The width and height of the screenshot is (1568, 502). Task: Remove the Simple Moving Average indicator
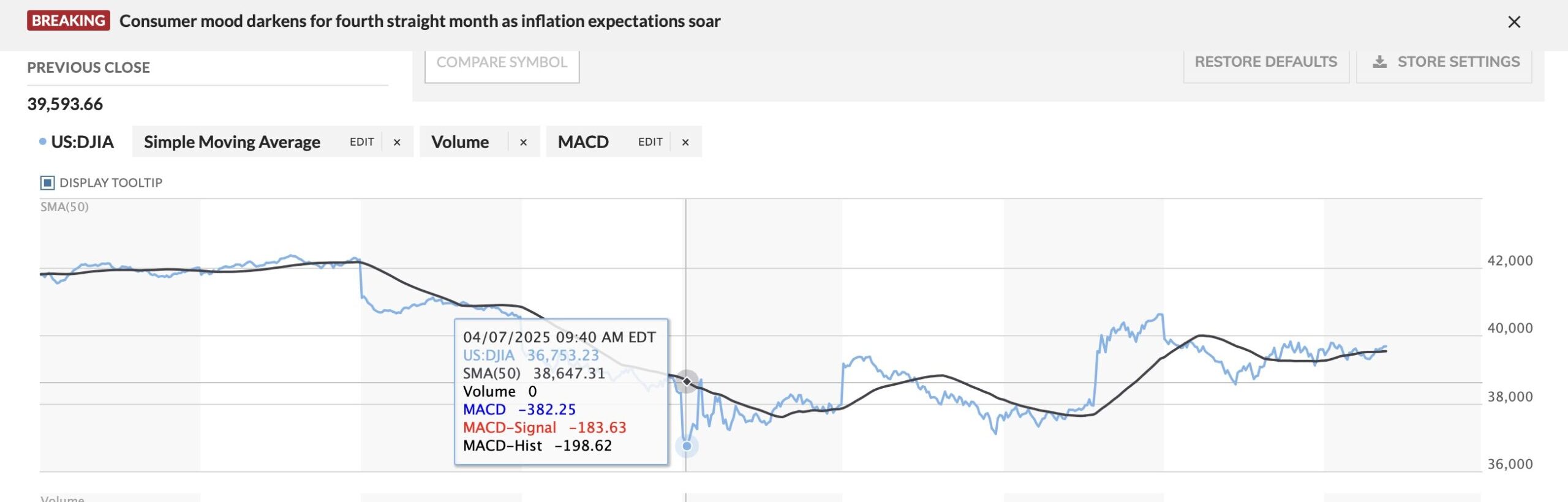tap(397, 142)
